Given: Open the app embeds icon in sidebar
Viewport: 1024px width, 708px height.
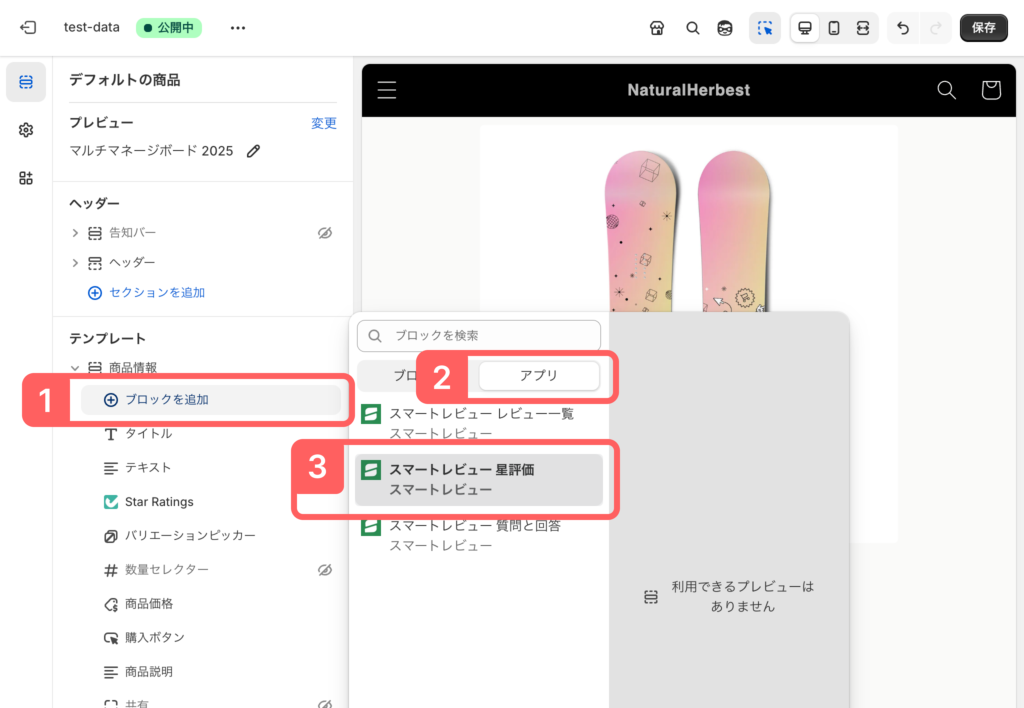Looking at the screenshot, I should [x=26, y=178].
